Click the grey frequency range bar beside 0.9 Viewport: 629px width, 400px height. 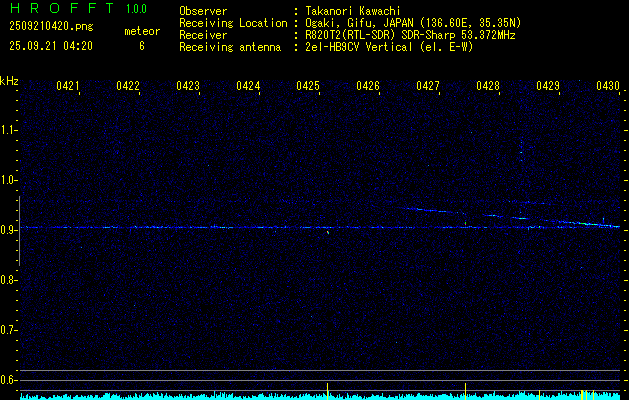(19, 231)
